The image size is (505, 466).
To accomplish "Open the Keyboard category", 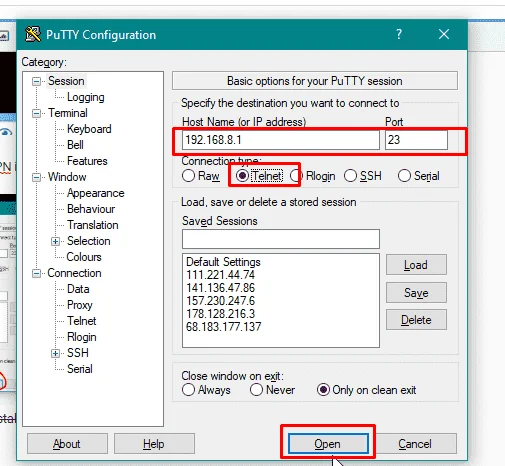I will (x=89, y=129).
